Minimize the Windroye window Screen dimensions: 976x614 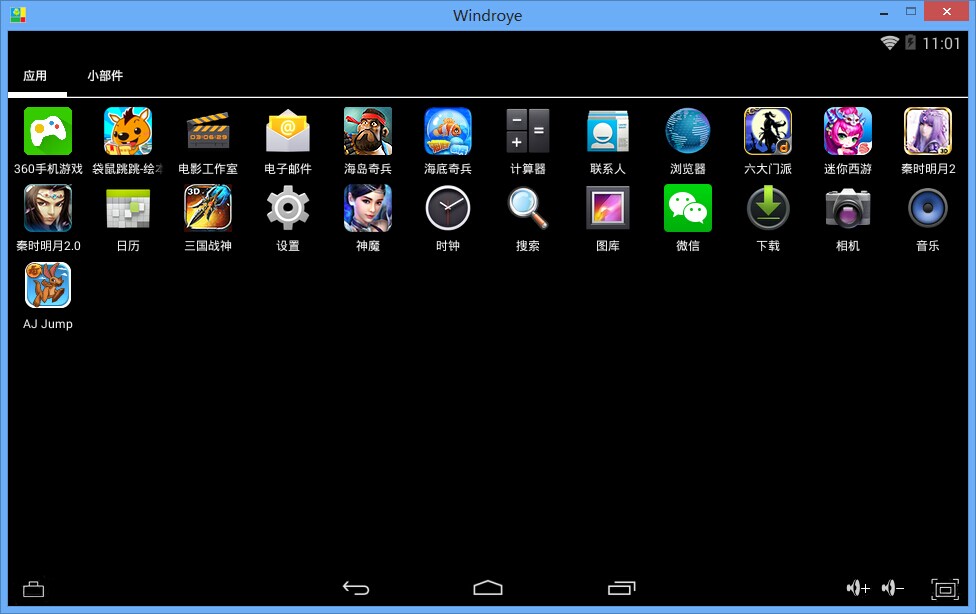(x=883, y=12)
